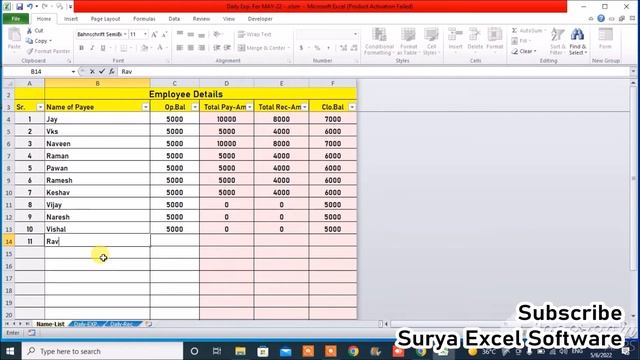Open Total Rec-Am filter dropdown
The image size is (640, 360).
click(x=304, y=107)
